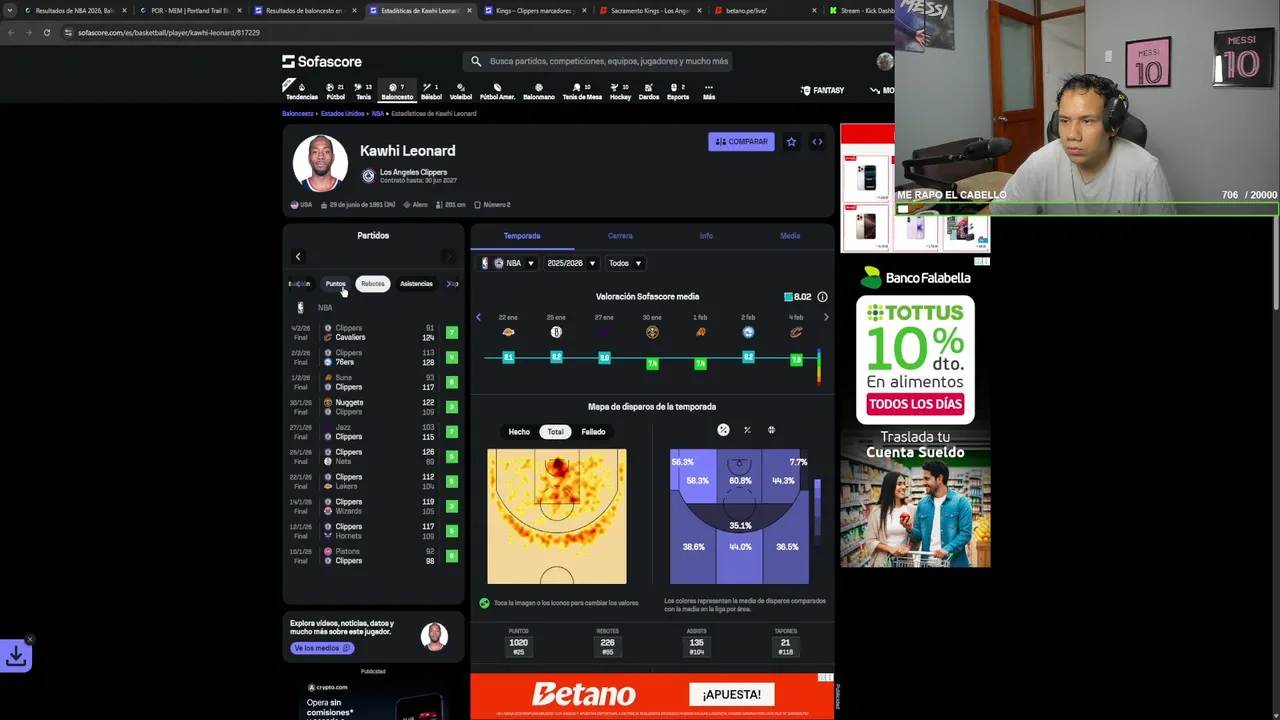Click the search magnifier icon
1280x720 pixels.
point(476,61)
